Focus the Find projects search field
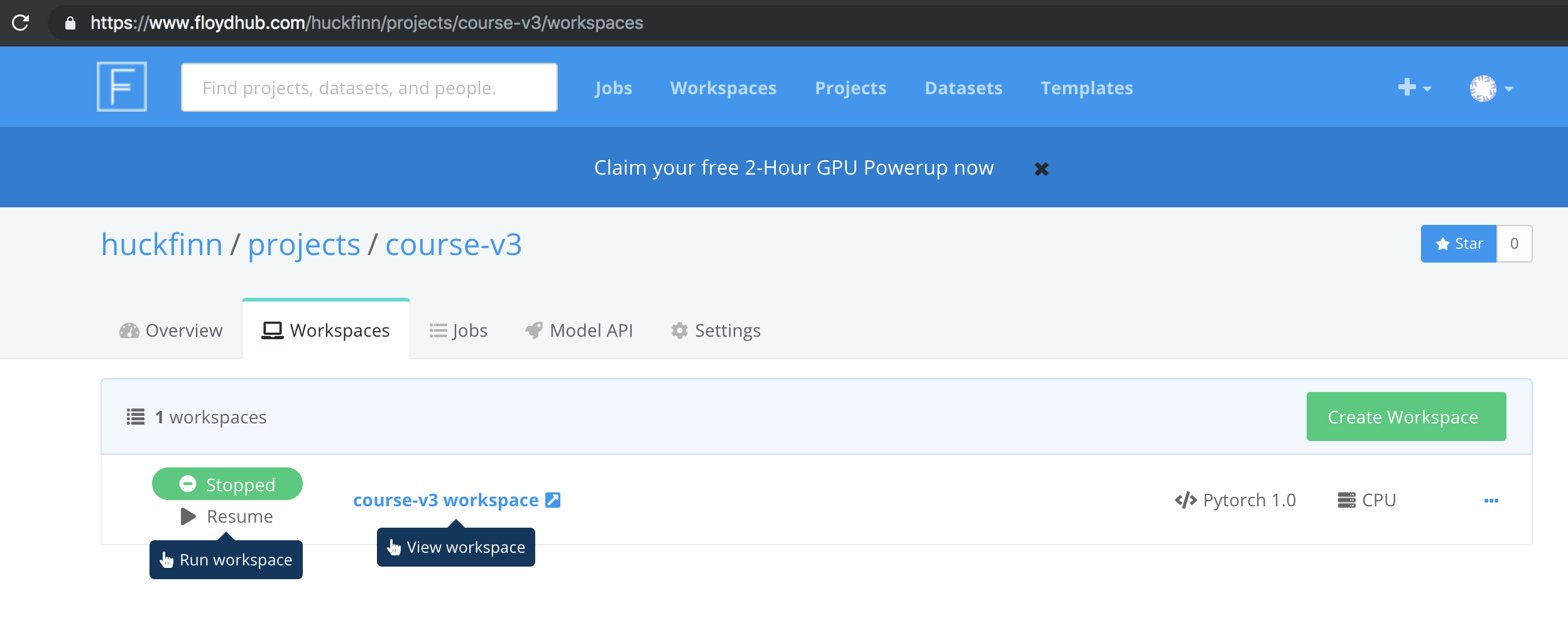This screenshot has width=1568, height=642. point(369,88)
